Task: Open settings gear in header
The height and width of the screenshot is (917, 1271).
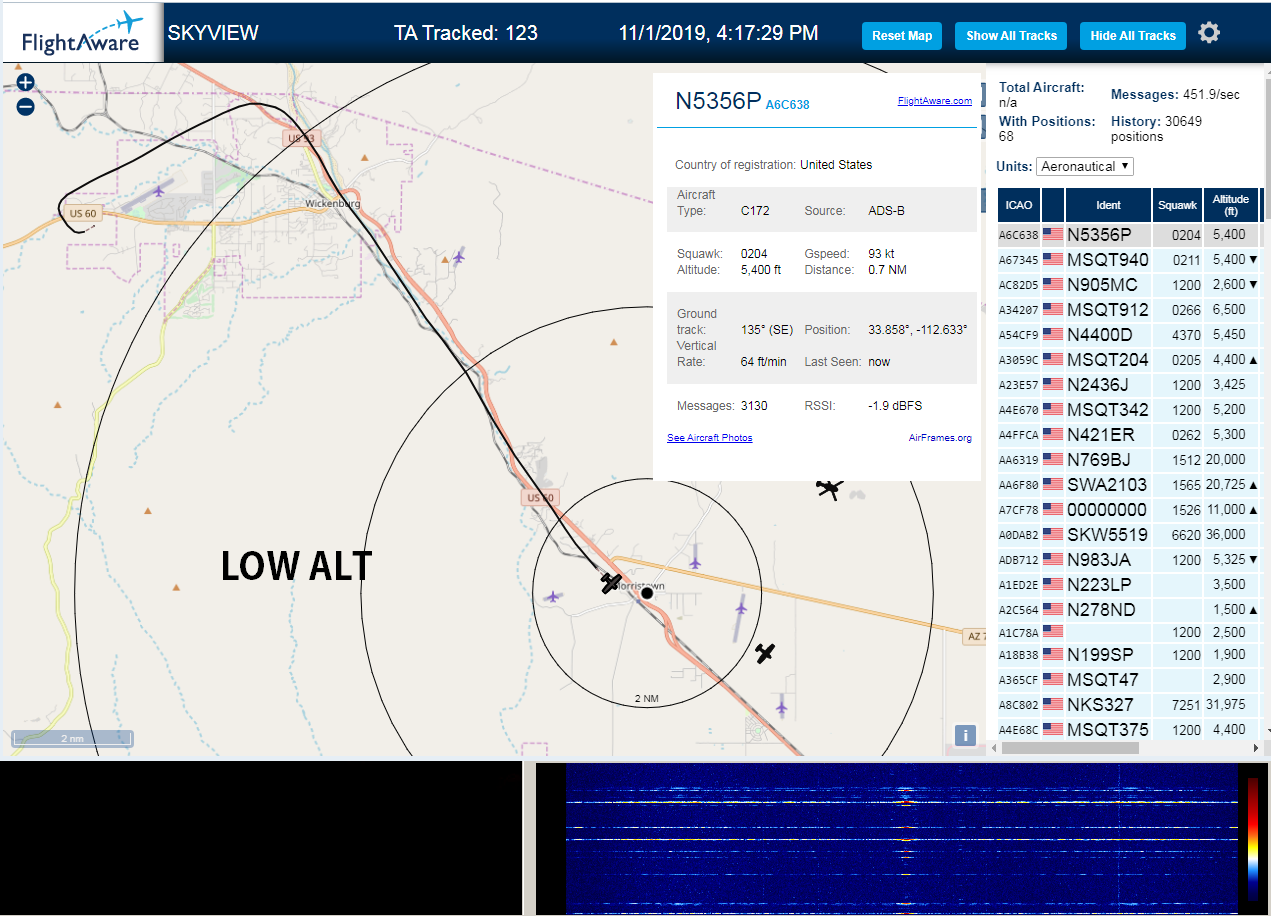Action: tap(1209, 34)
